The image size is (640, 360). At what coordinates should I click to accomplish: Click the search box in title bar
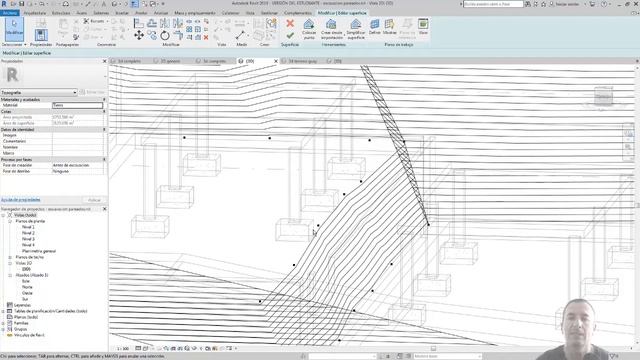(x=493, y=4)
